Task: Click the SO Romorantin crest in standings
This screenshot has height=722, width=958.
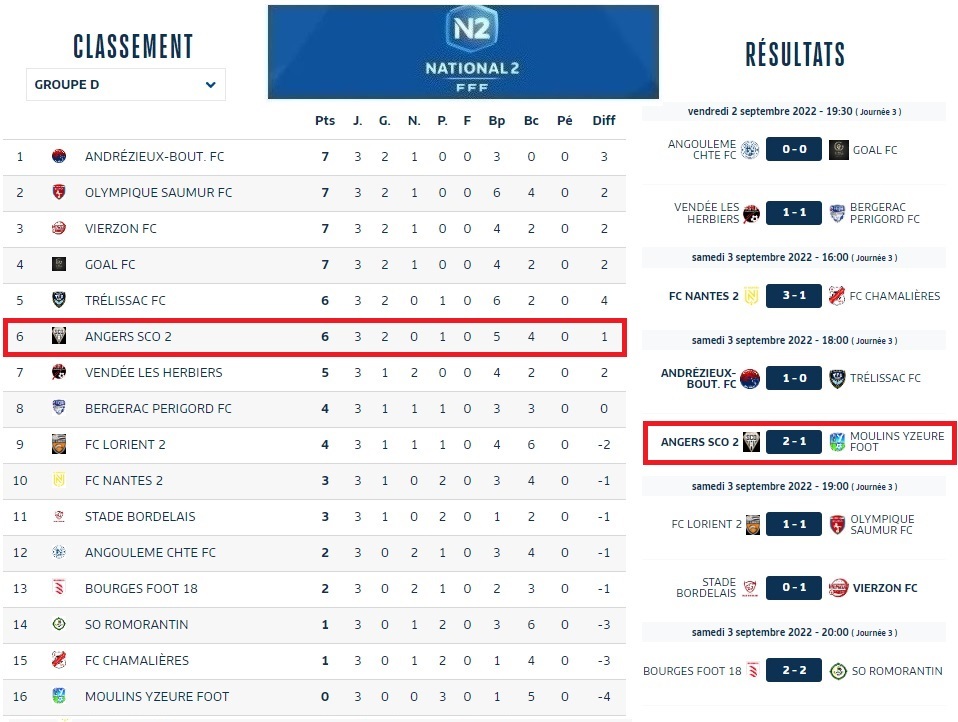Action: [x=59, y=625]
